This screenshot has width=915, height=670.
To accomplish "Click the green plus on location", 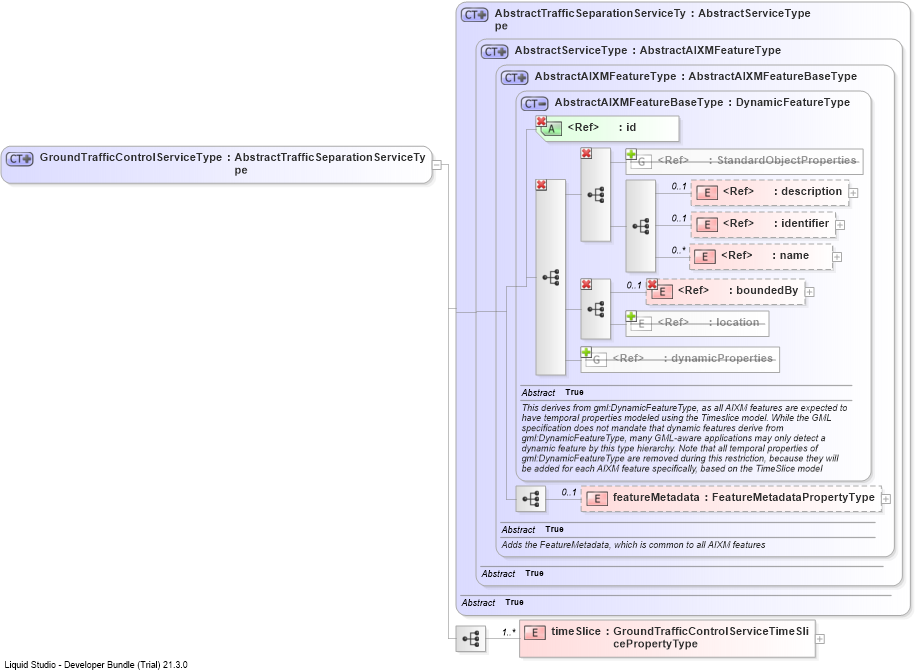I will [631, 316].
